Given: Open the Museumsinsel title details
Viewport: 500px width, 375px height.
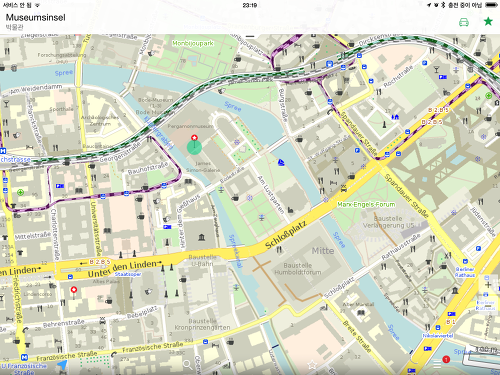Looking at the screenshot, I should pyautogui.click(x=35, y=17).
